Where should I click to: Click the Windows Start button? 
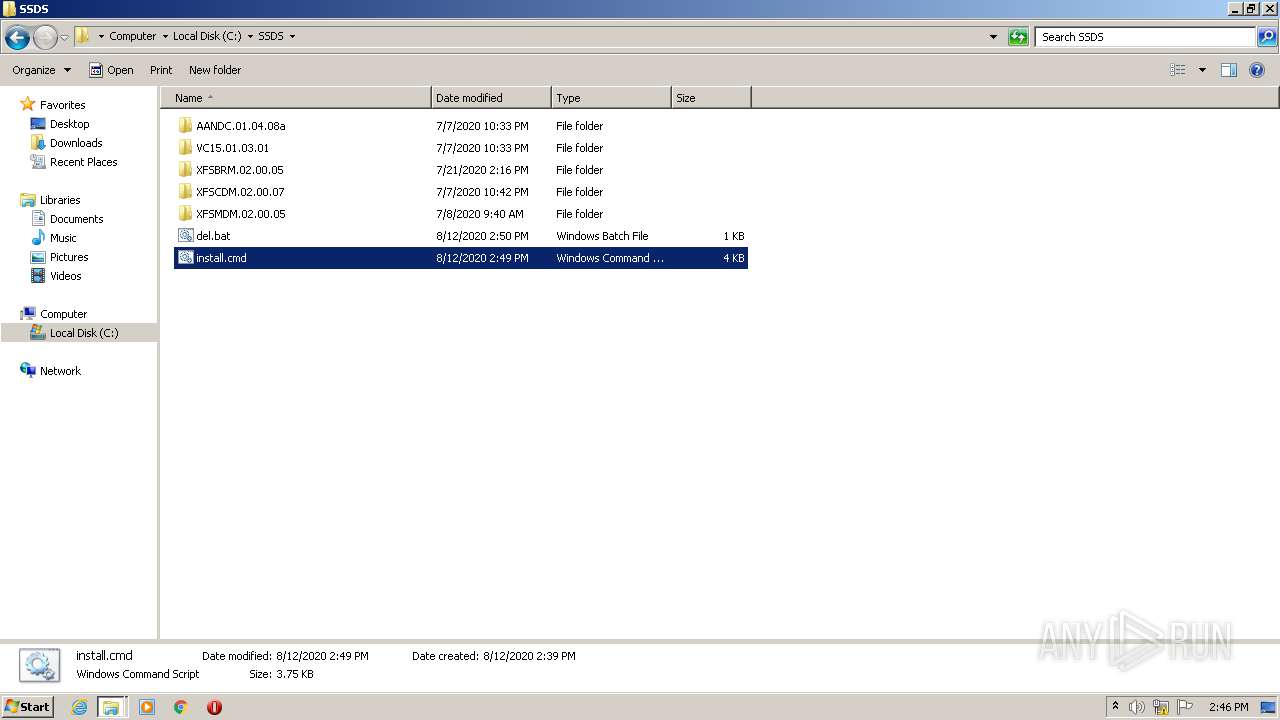pyautogui.click(x=27, y=707)
